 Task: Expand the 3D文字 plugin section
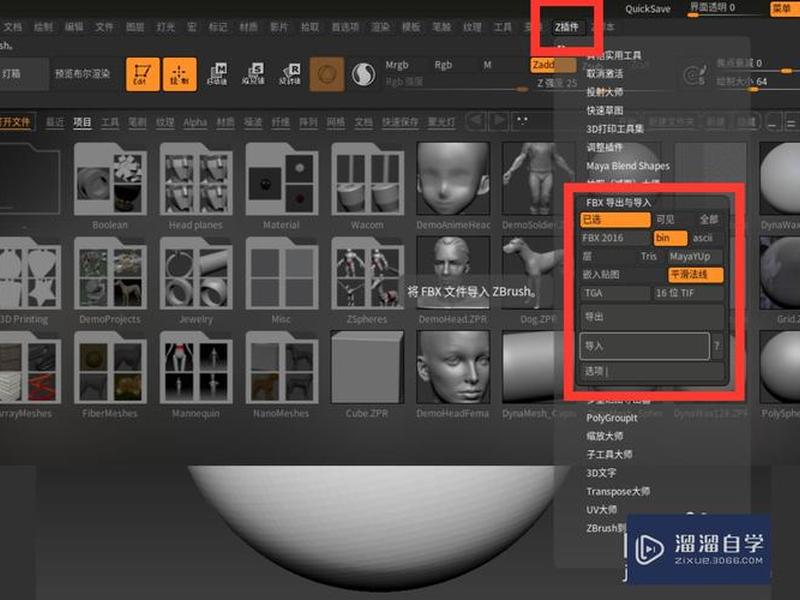[x=601, y=473]
